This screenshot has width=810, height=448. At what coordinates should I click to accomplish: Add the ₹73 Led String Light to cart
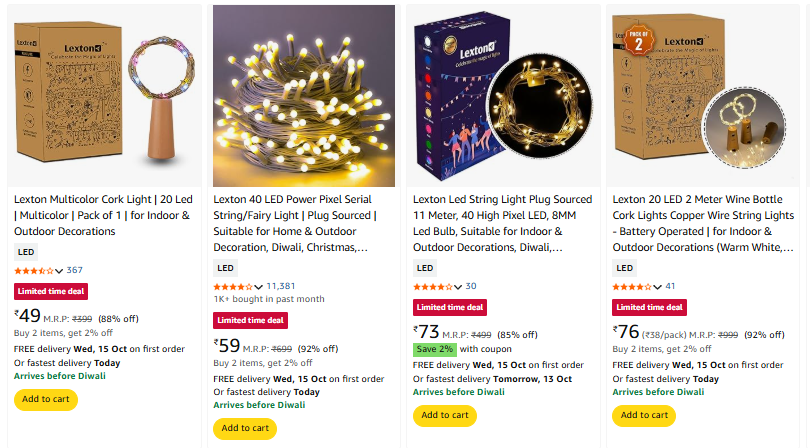coord(445,415)
